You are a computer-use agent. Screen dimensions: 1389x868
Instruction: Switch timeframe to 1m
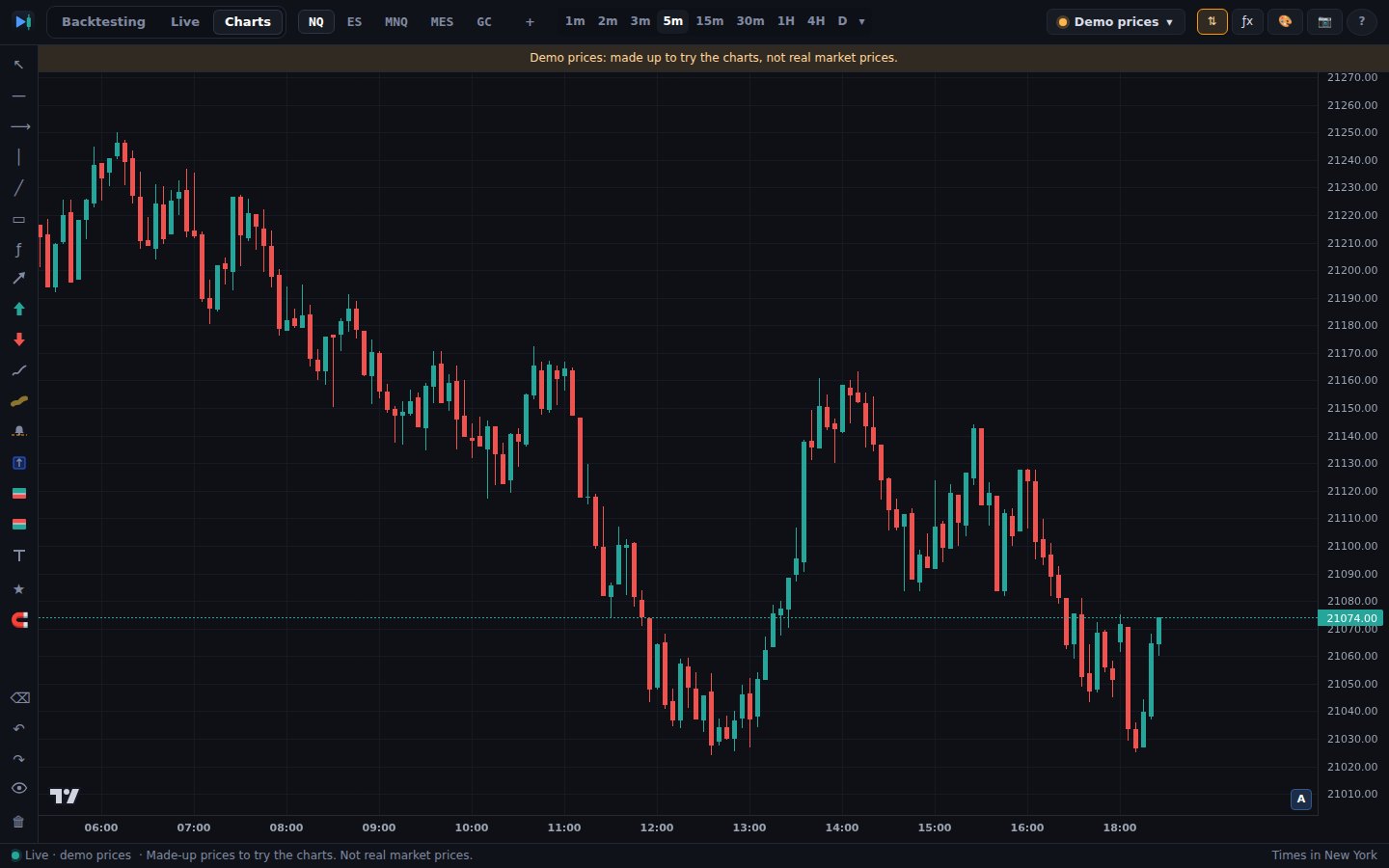[x=575, y=21]
